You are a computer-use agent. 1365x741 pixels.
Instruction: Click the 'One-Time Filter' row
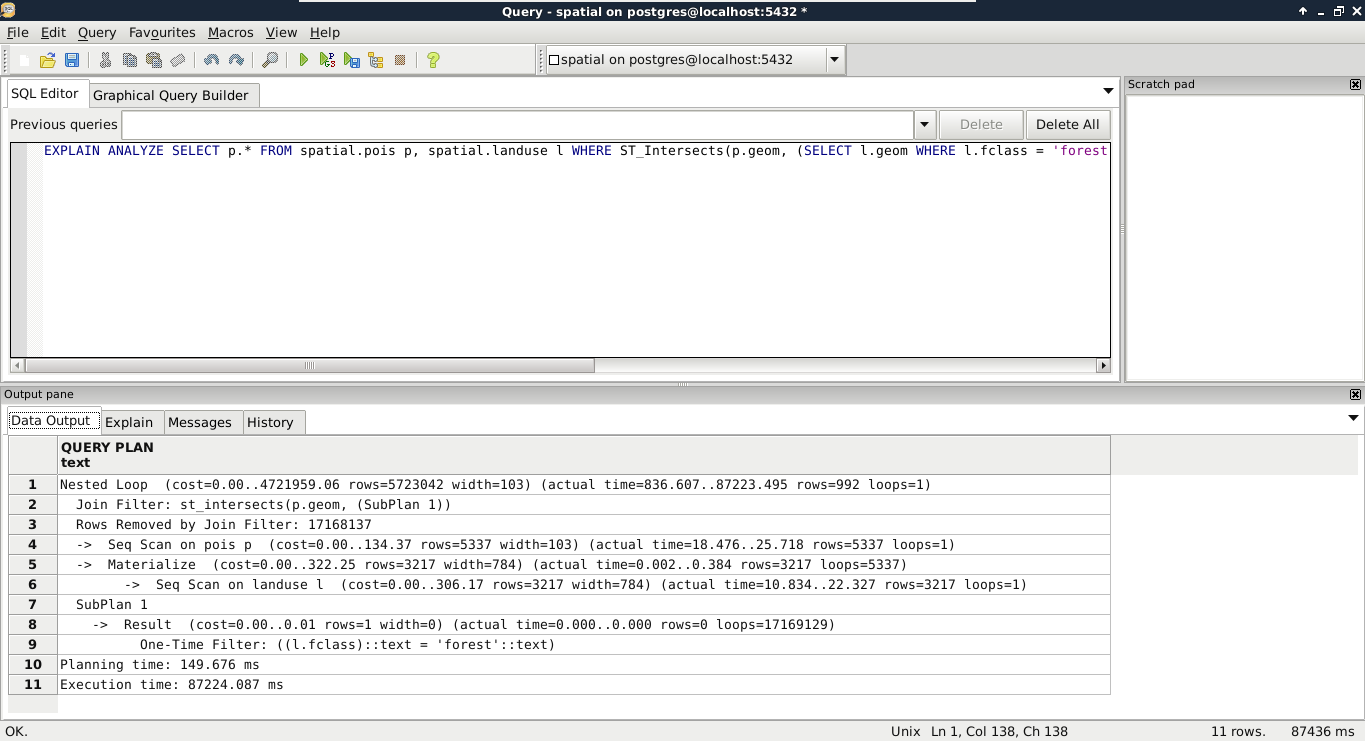(584, 645)
